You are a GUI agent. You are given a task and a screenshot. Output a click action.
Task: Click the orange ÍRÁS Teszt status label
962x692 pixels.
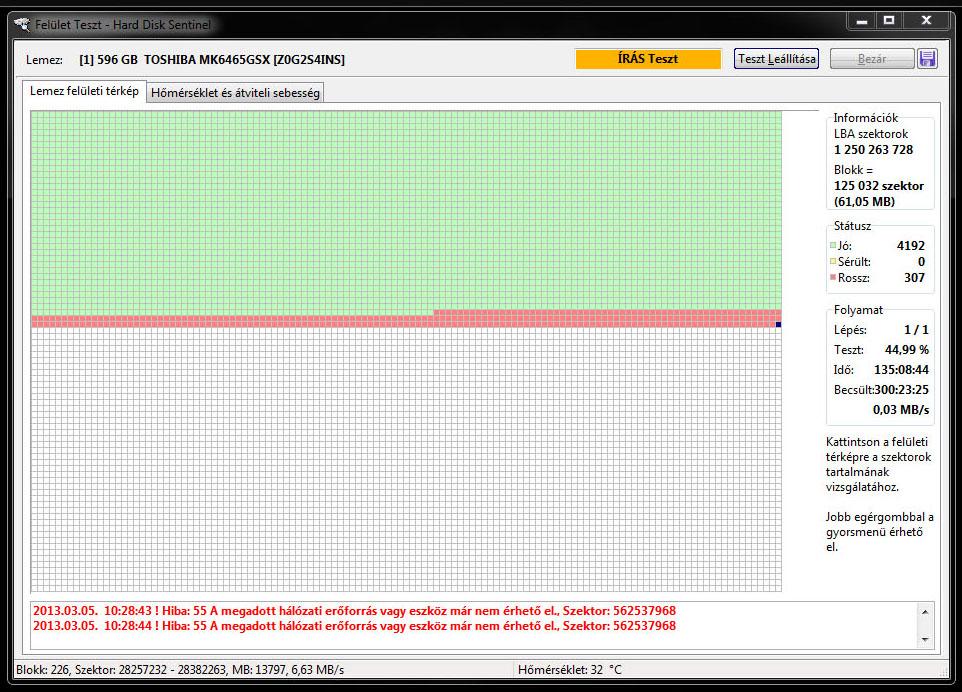click(x=648, y=59)
